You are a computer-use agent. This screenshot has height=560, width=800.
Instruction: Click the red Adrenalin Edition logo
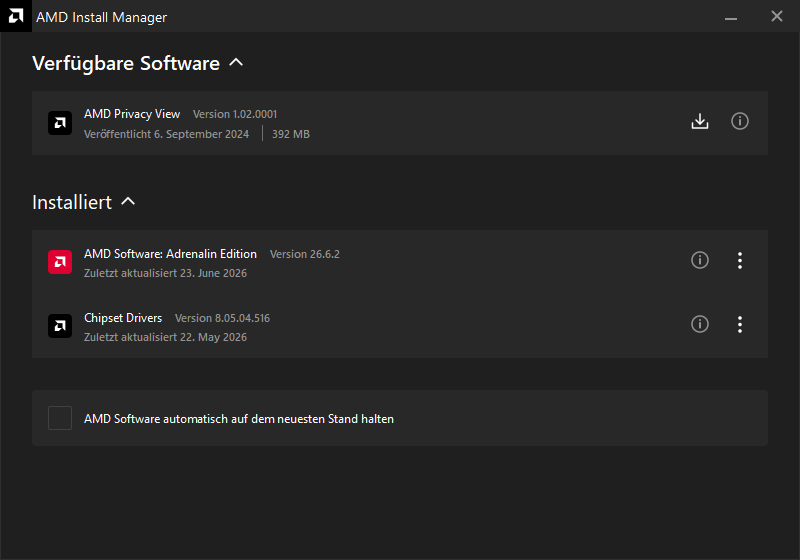[x=60, y=262]
